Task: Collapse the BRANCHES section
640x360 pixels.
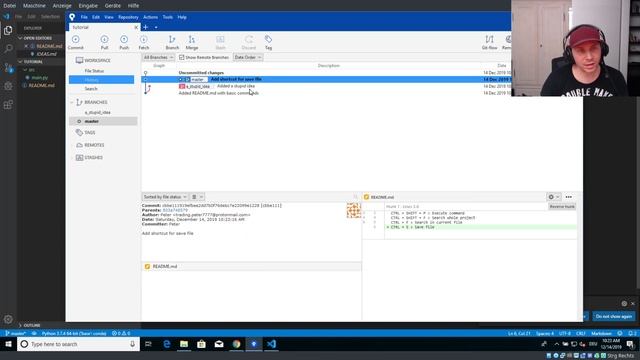Action: [x=72, y=102]
